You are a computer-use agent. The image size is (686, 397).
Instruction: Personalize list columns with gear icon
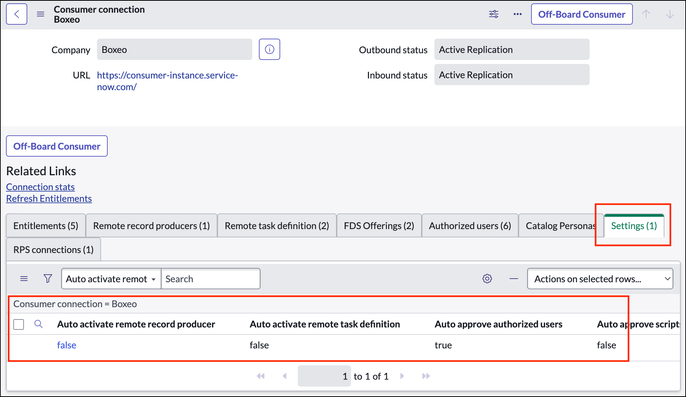click(487, 279)
